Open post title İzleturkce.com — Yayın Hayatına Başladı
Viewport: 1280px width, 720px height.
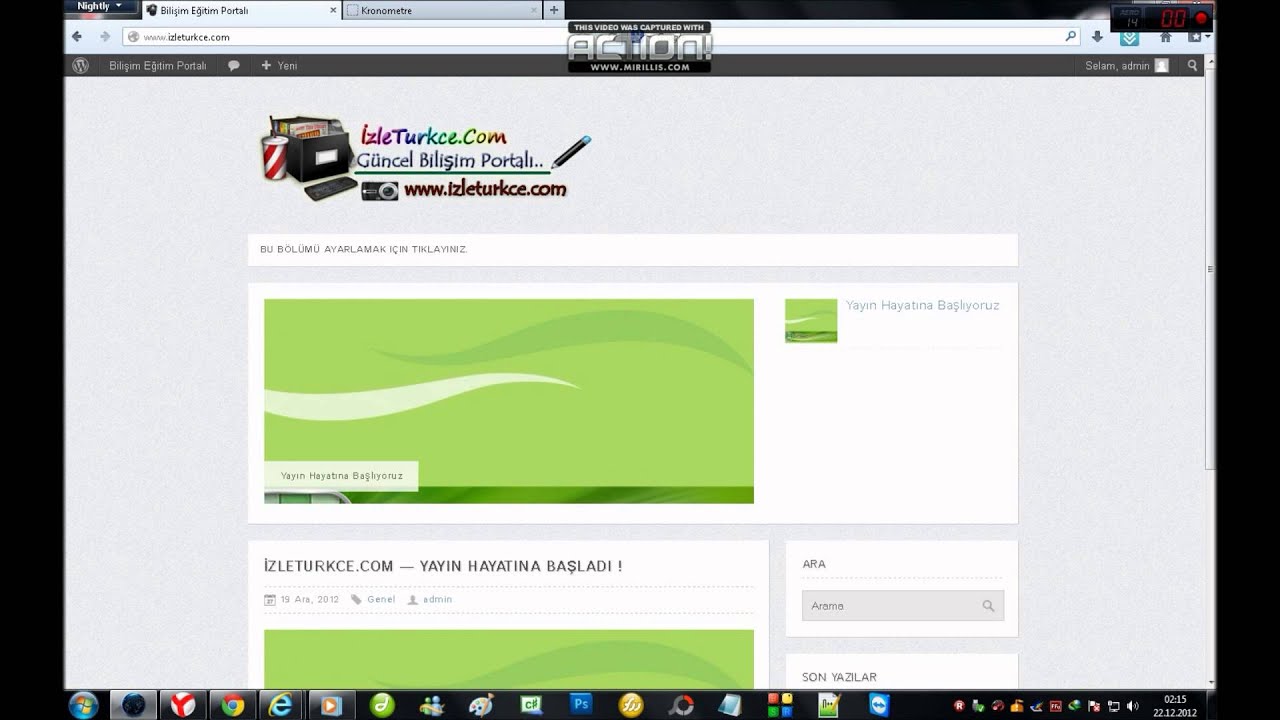[x=443, y=566]
